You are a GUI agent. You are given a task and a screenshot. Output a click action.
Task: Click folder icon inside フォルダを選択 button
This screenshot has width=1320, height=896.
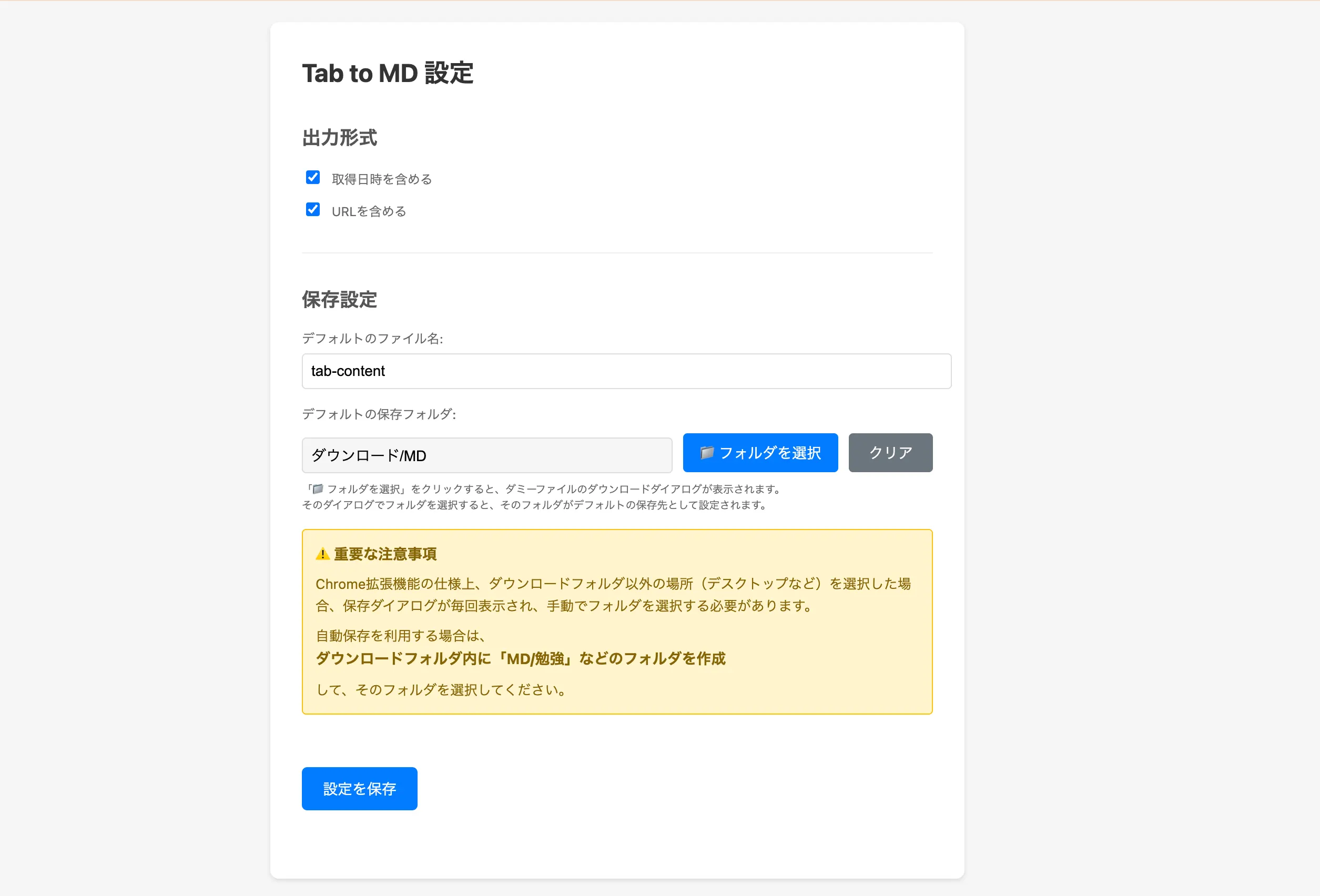point(707,453)
